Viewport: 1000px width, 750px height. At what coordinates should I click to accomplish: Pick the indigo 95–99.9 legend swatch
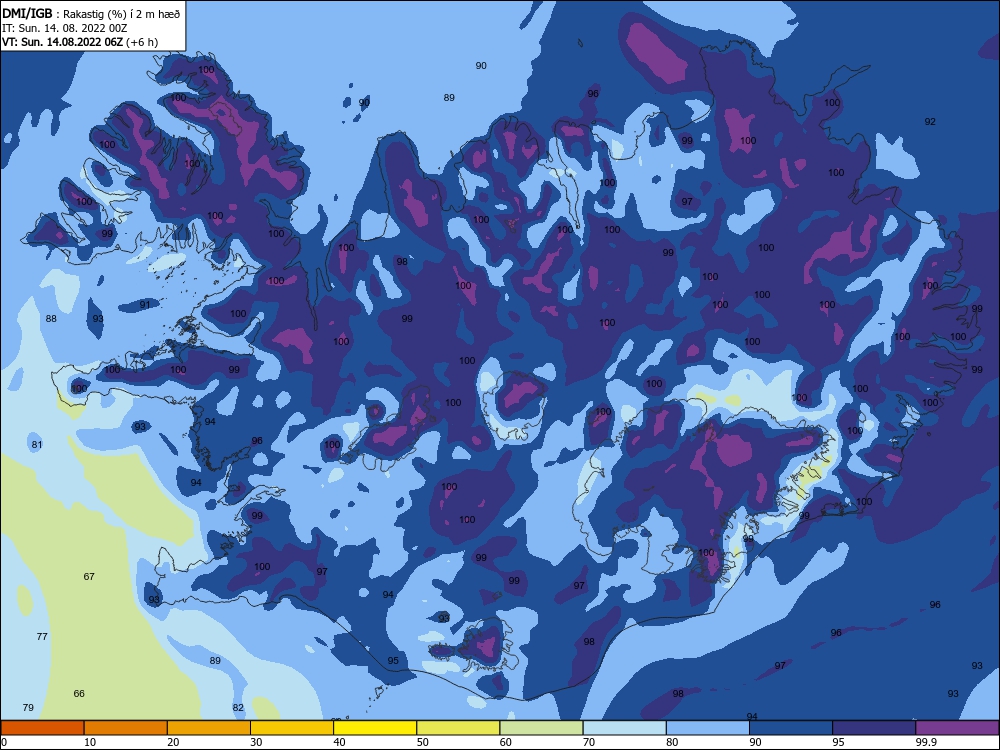874,728
